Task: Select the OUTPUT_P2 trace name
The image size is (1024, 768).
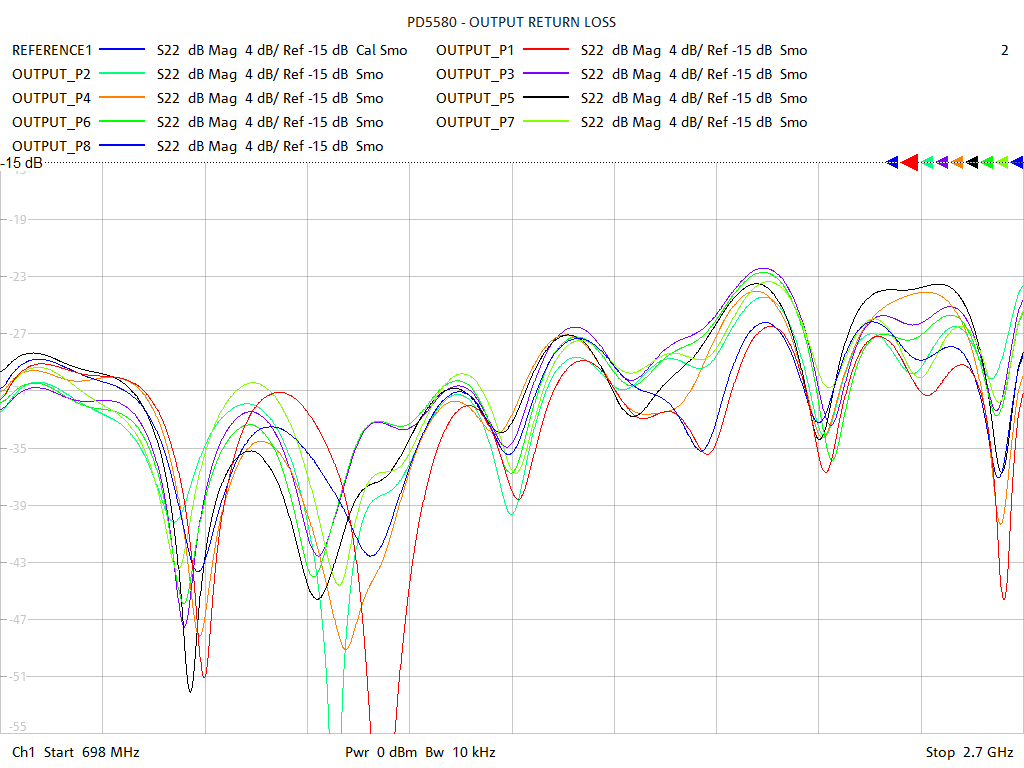Action: coord(52,74)
